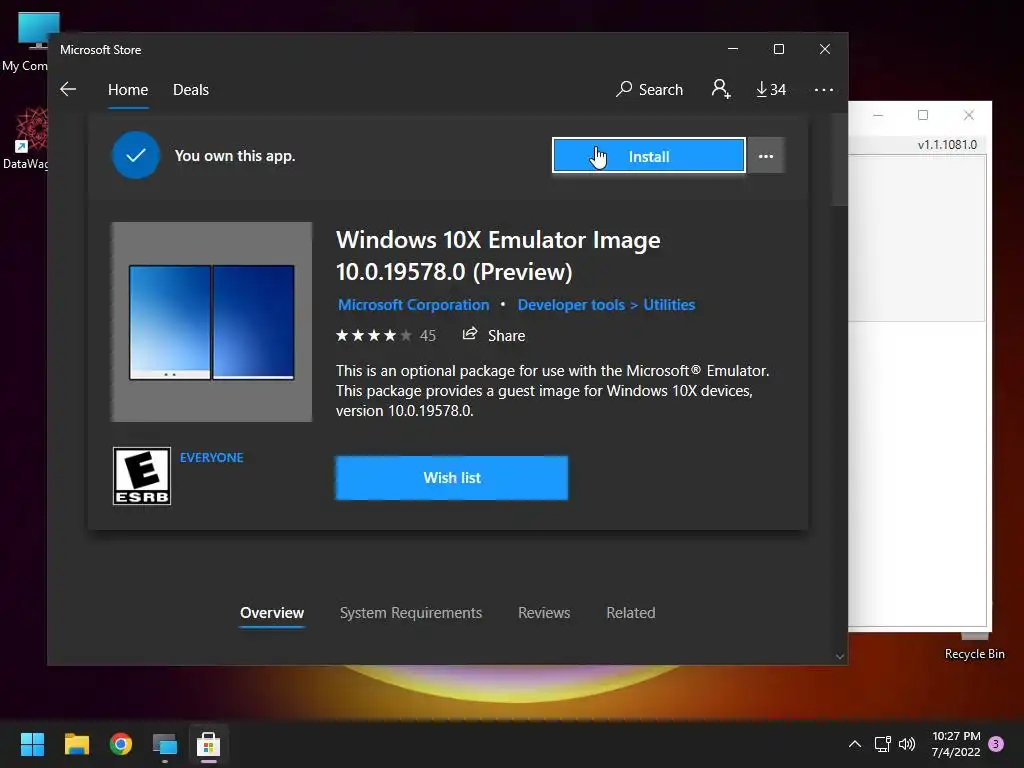
Task: Open the Related tab
Action: pos(631,613)
